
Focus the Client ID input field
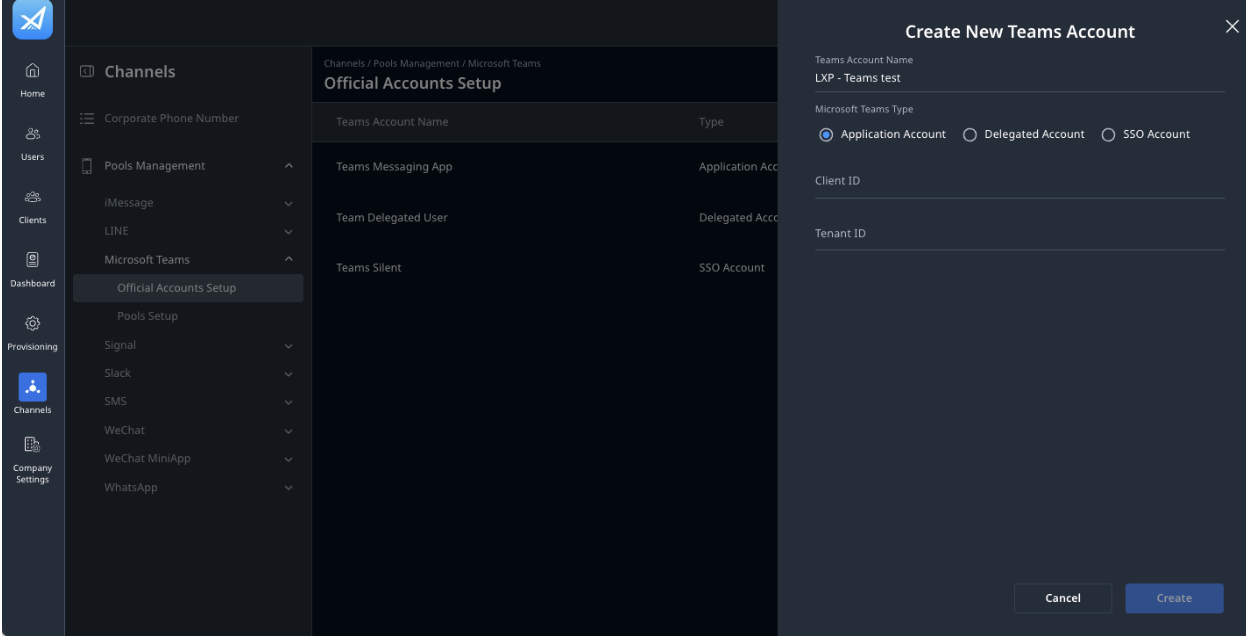tap(1020, 181)
